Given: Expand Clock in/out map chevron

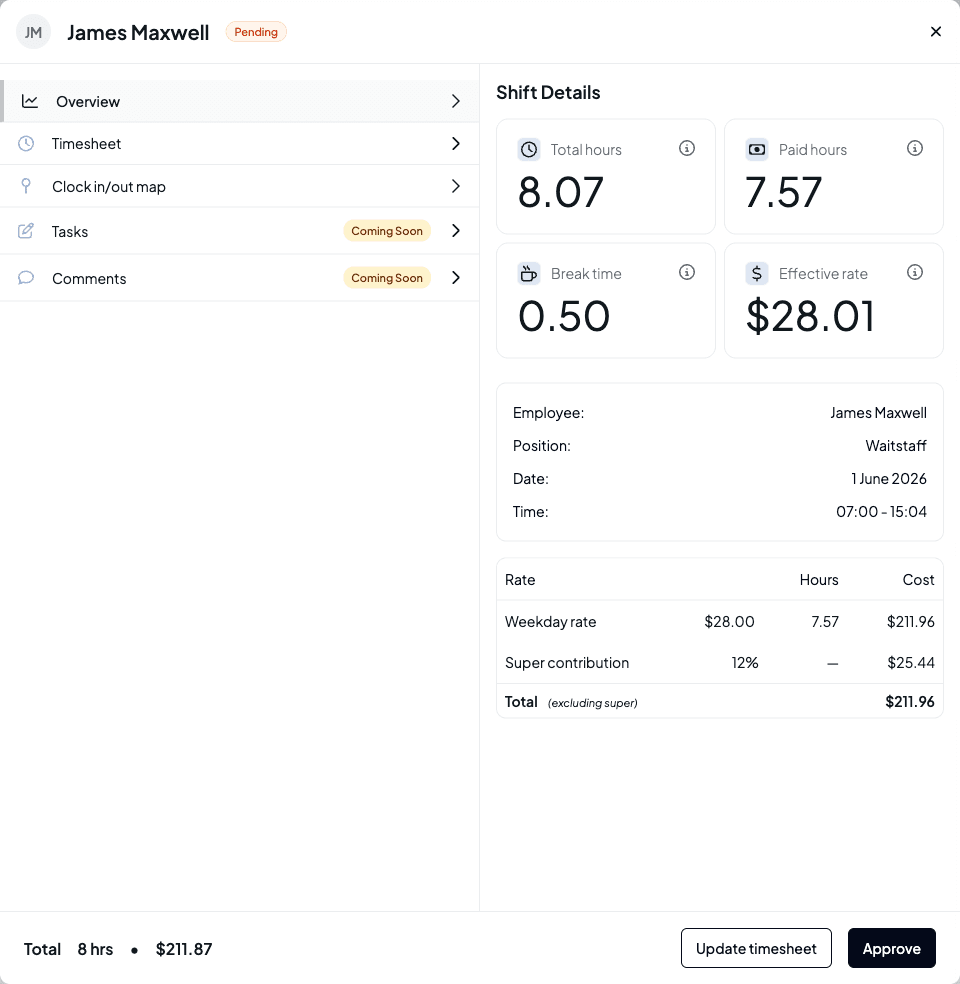Looking at the screenshot, I should [x=456, y=186].
